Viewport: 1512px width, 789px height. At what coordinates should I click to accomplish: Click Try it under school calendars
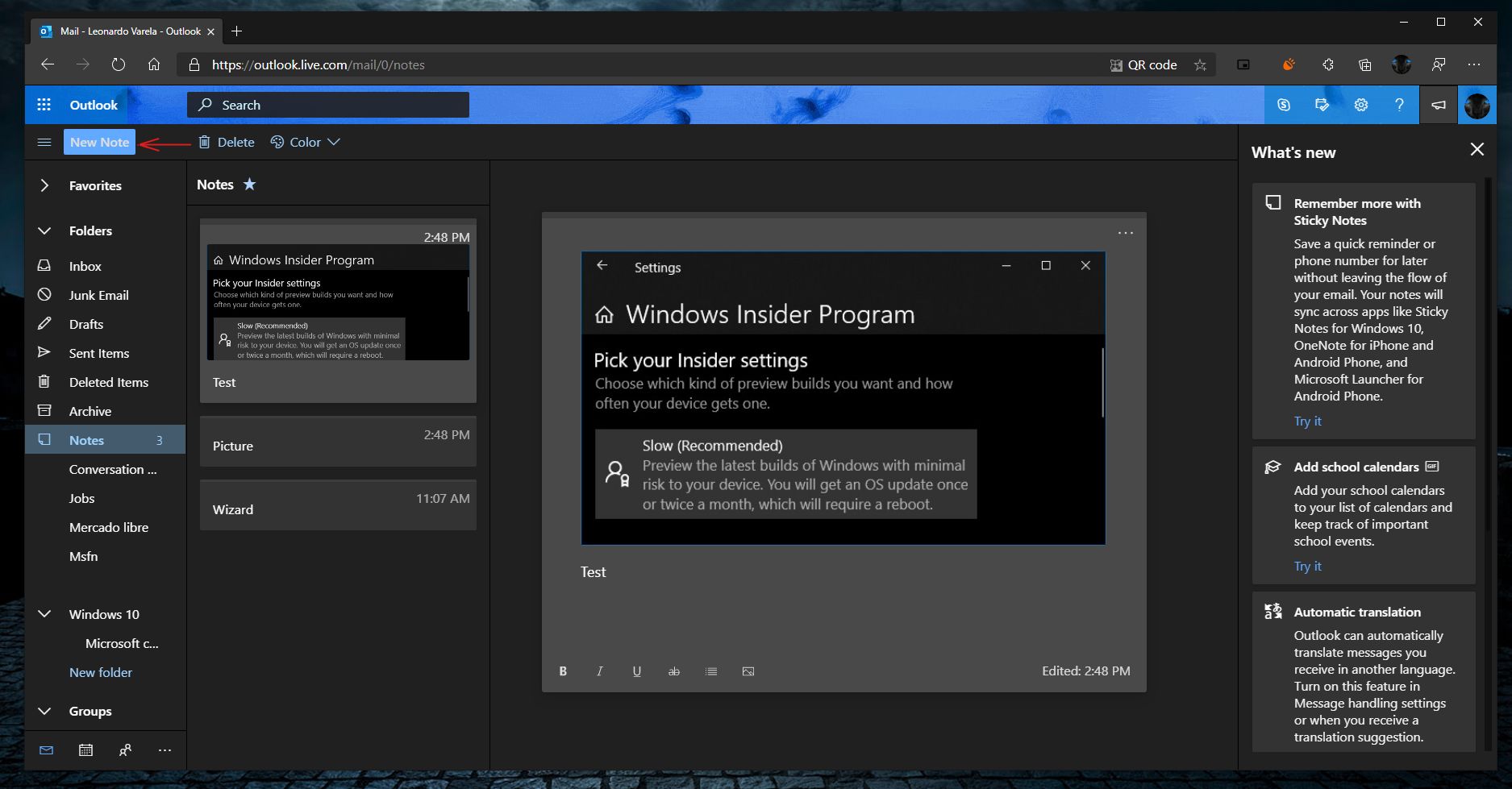(x=1307, y=566)
